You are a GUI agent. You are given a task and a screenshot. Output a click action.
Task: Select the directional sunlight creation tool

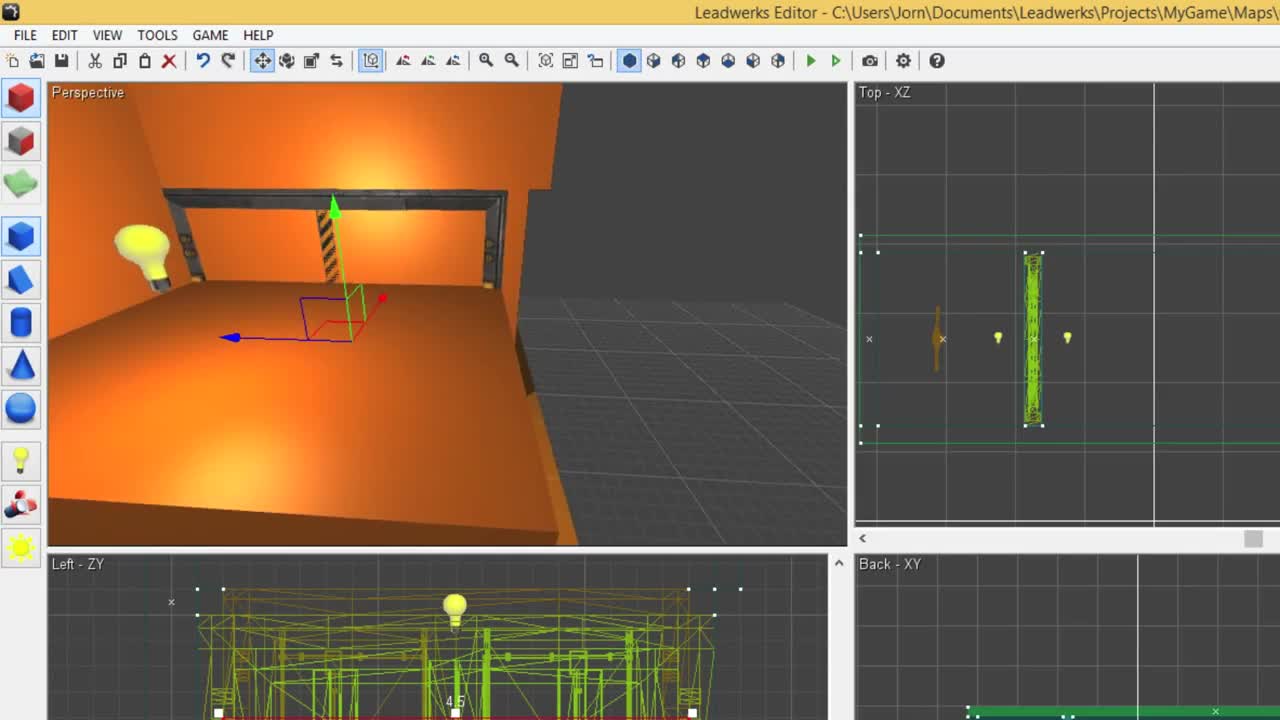21,547
